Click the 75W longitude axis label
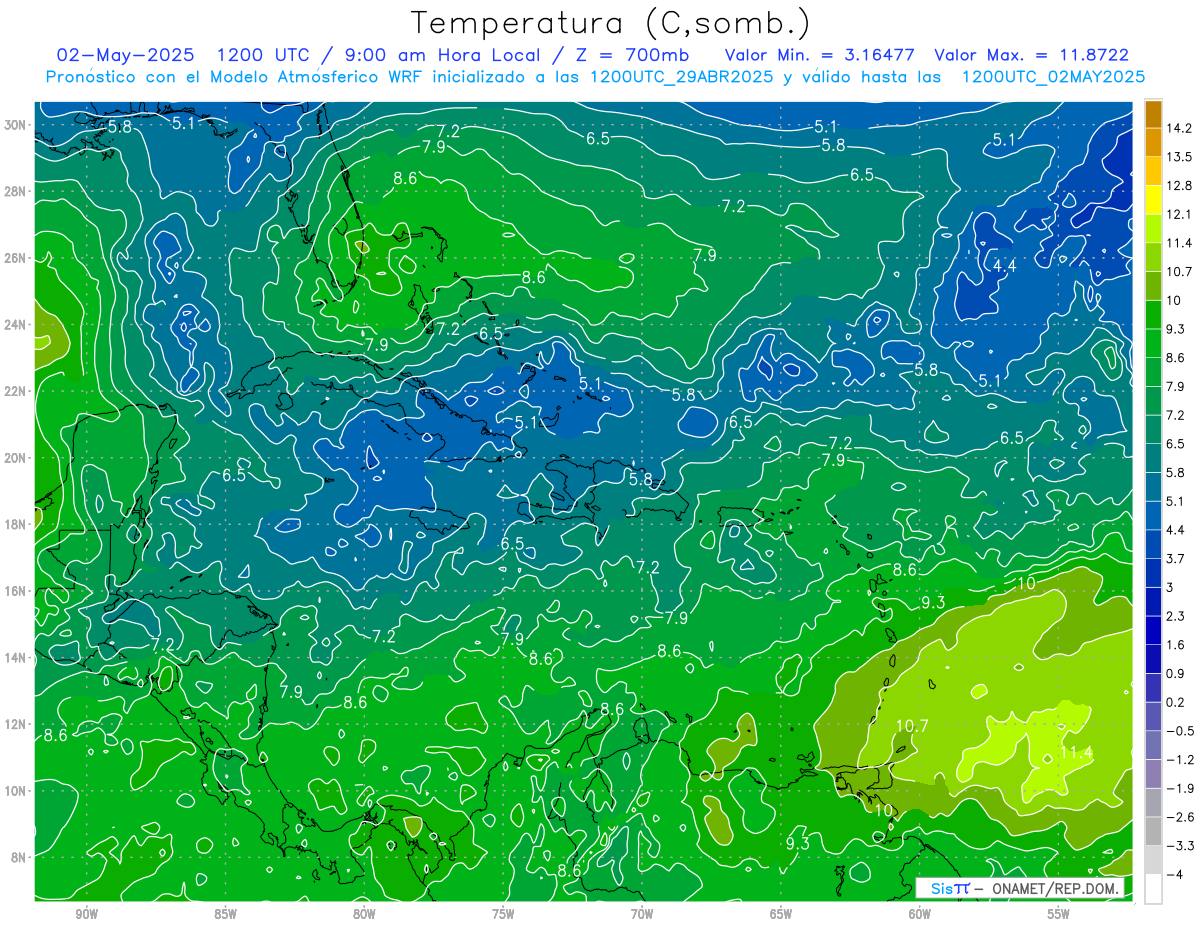1200x927 pixels. (x=503, y=914)
